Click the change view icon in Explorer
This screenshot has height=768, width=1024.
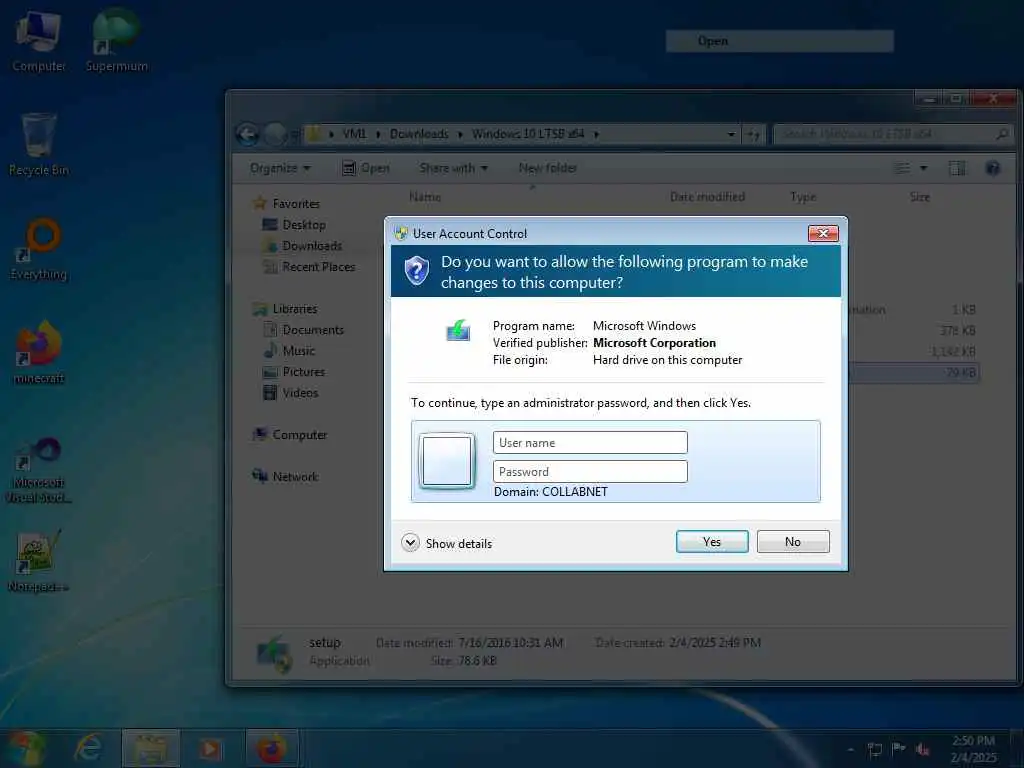tap(903, 168)
